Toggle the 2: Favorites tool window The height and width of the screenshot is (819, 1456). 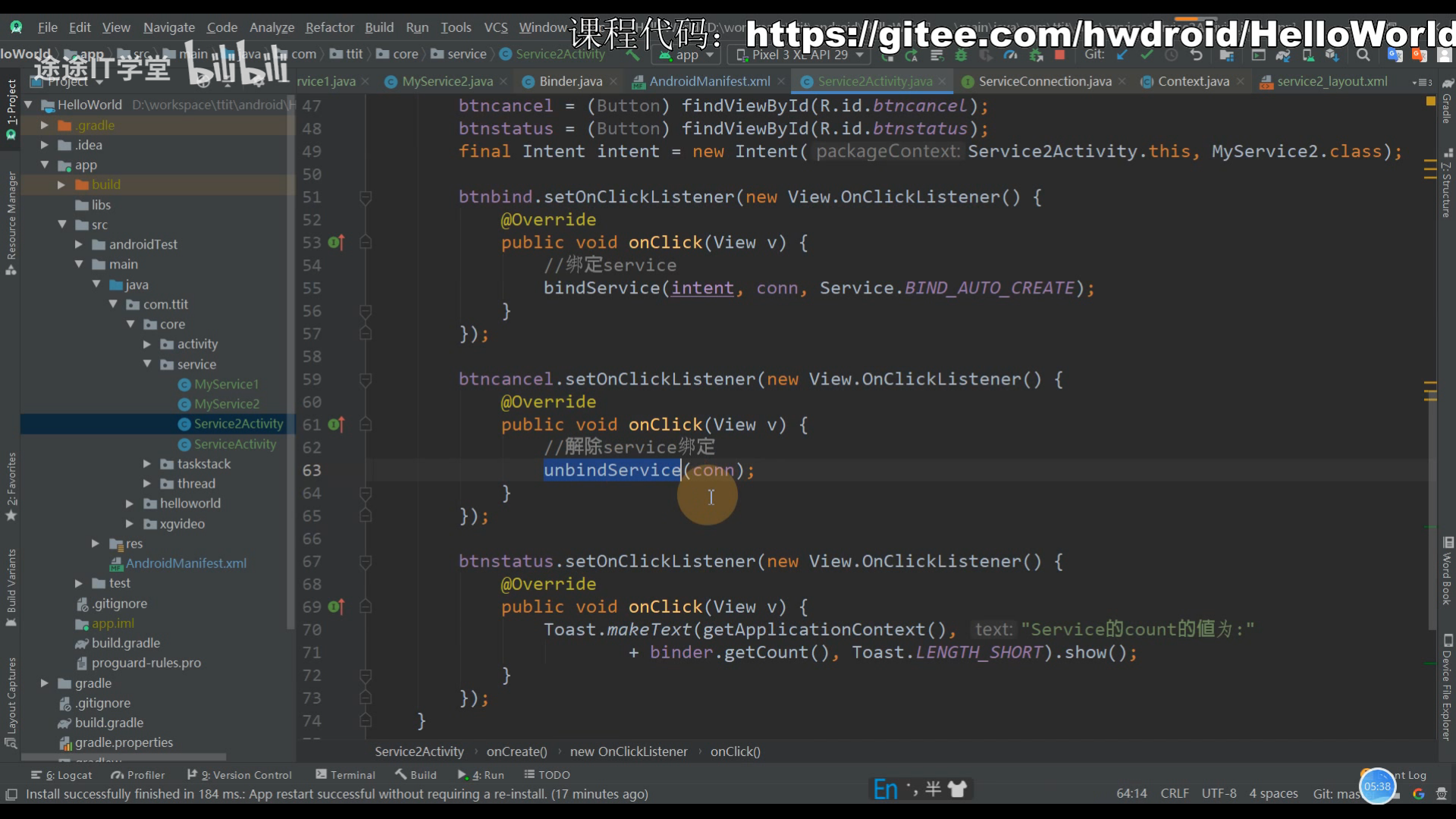(x=11, y=486)
